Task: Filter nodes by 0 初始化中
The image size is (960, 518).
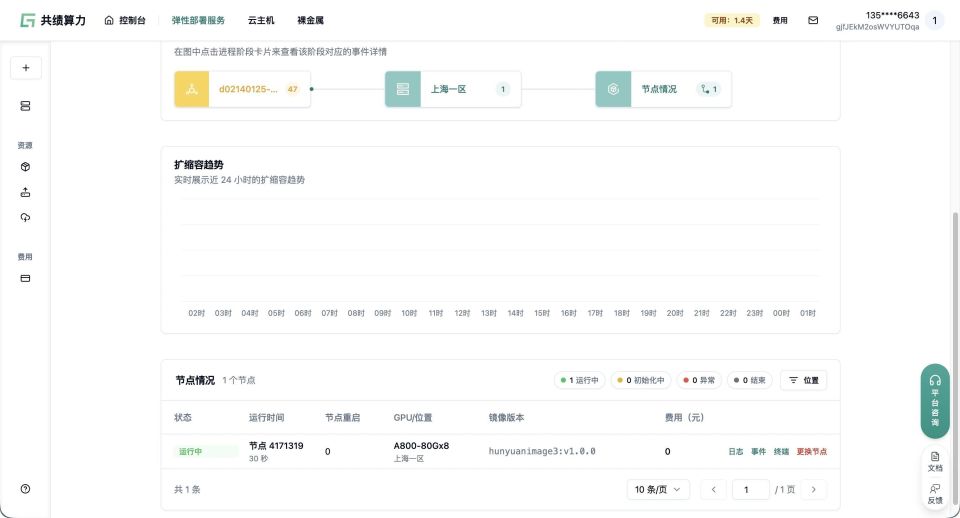Action: coord(641,380)
